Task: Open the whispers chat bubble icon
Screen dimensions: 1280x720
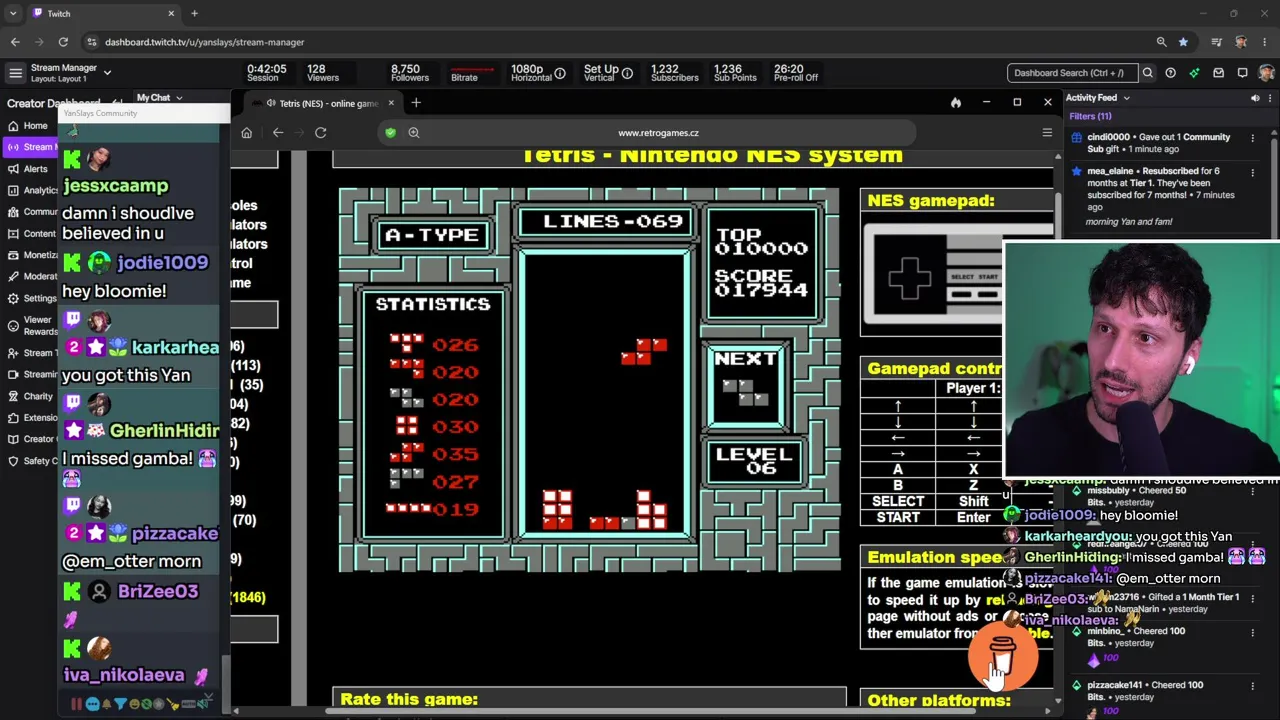Action: click(x=1243, y=73)
